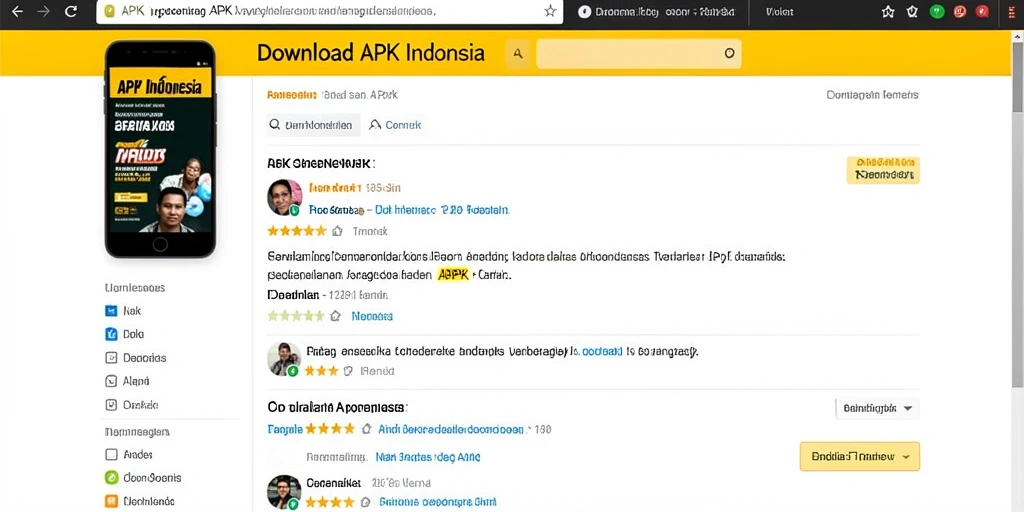Click the shield-star icon beside the green extension
The image size is (1024, 512).
point(913,12)
